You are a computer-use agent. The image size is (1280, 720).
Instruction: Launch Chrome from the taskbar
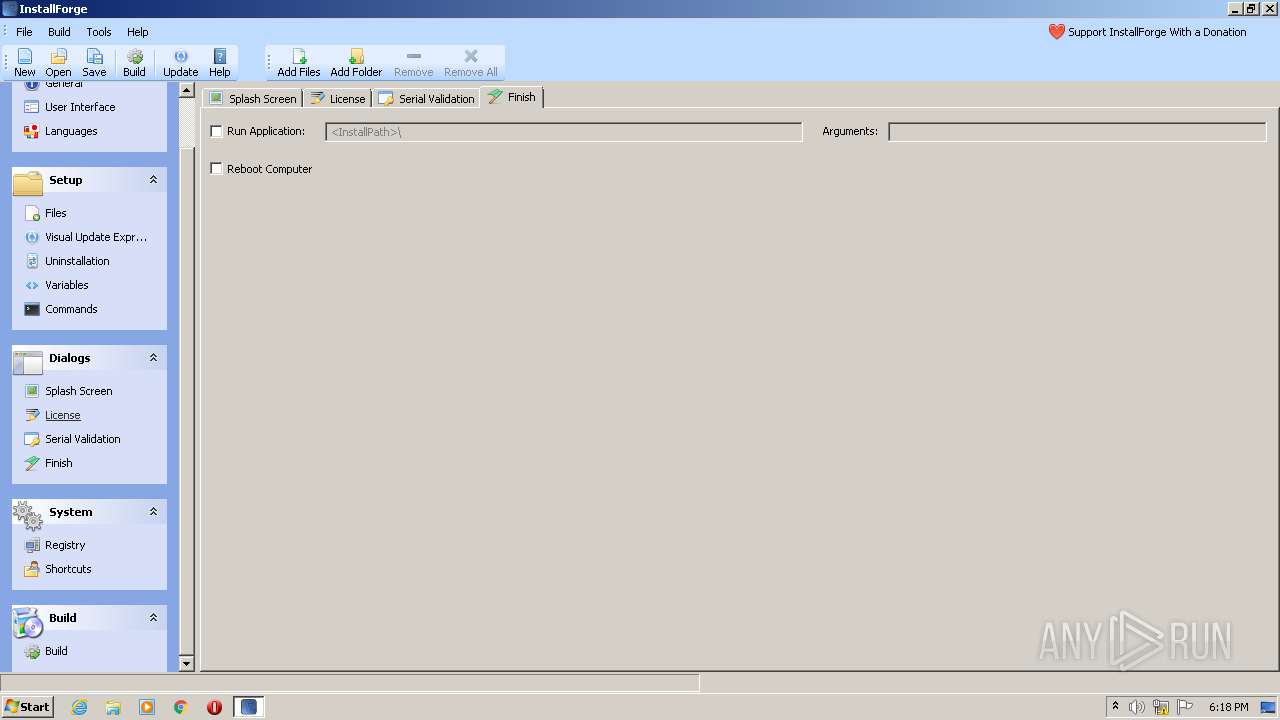pos(181,707)
